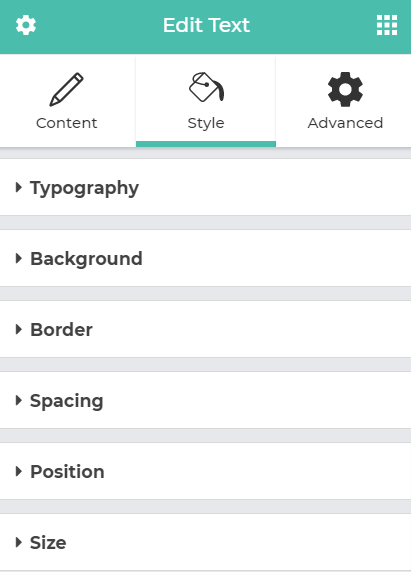This screenshot has height=572, width=411.
Task: Expand the Background section arrow
Action: point(19,258)
